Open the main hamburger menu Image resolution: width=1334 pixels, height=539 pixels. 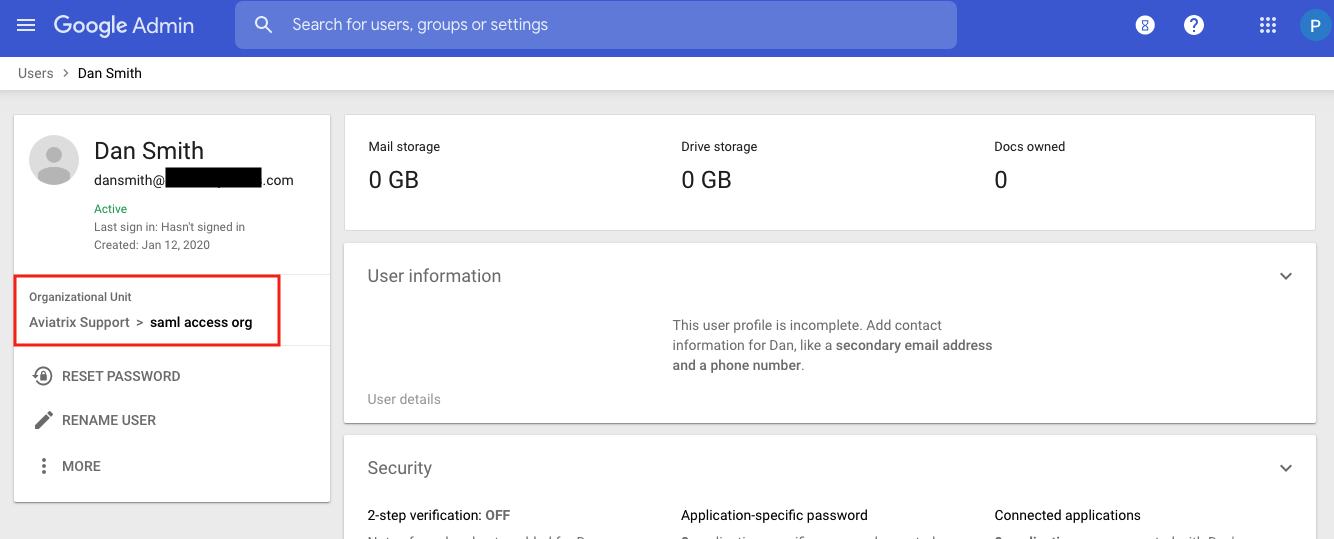(26, 25)
